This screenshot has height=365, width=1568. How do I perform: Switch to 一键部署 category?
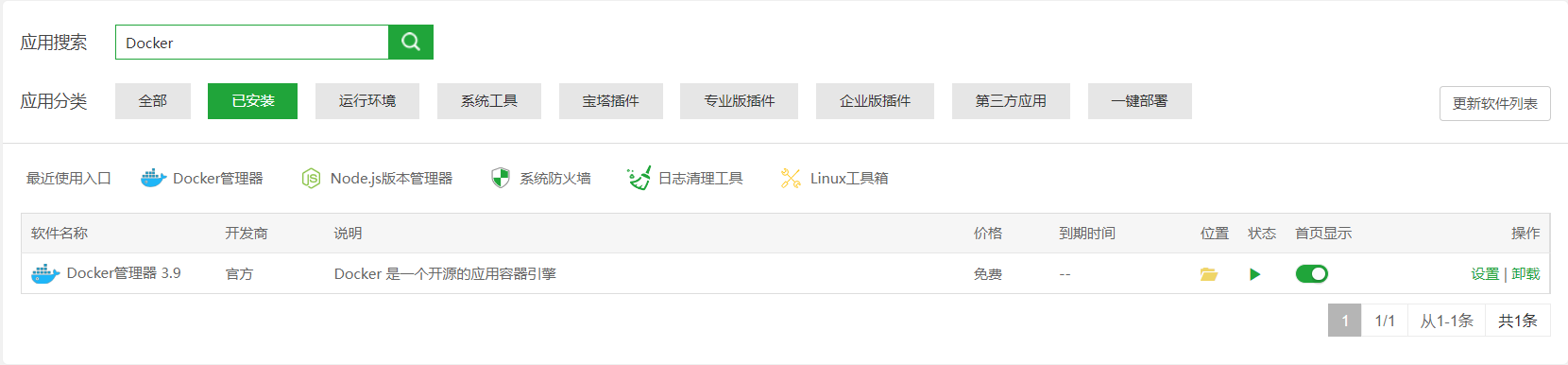click(1140, 101)
